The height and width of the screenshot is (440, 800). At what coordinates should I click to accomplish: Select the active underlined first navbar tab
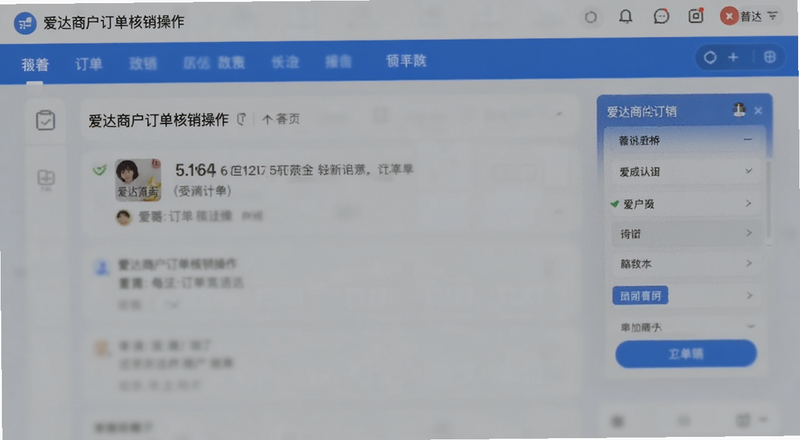pos(35,65)
